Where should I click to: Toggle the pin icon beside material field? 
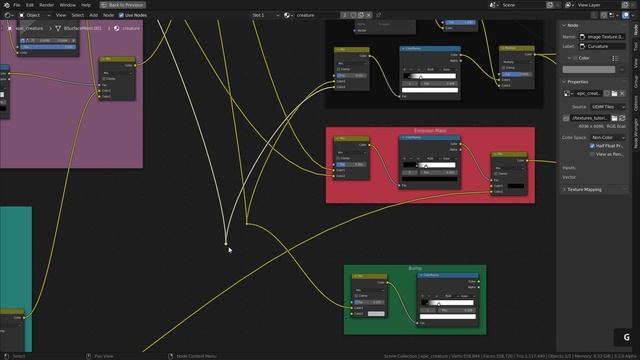point(378,15)
